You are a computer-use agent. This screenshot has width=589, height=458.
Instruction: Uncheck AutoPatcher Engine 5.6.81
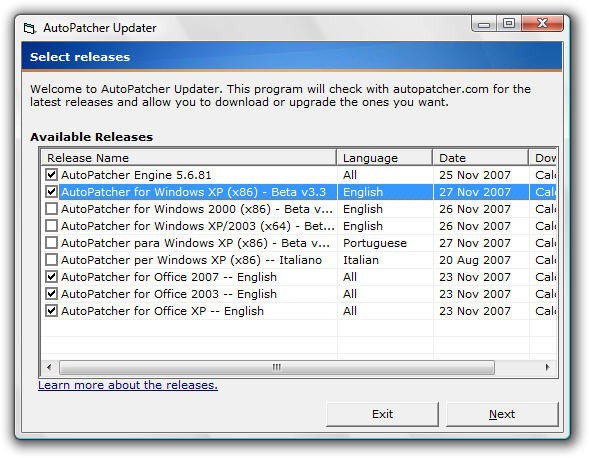[51, 175]
